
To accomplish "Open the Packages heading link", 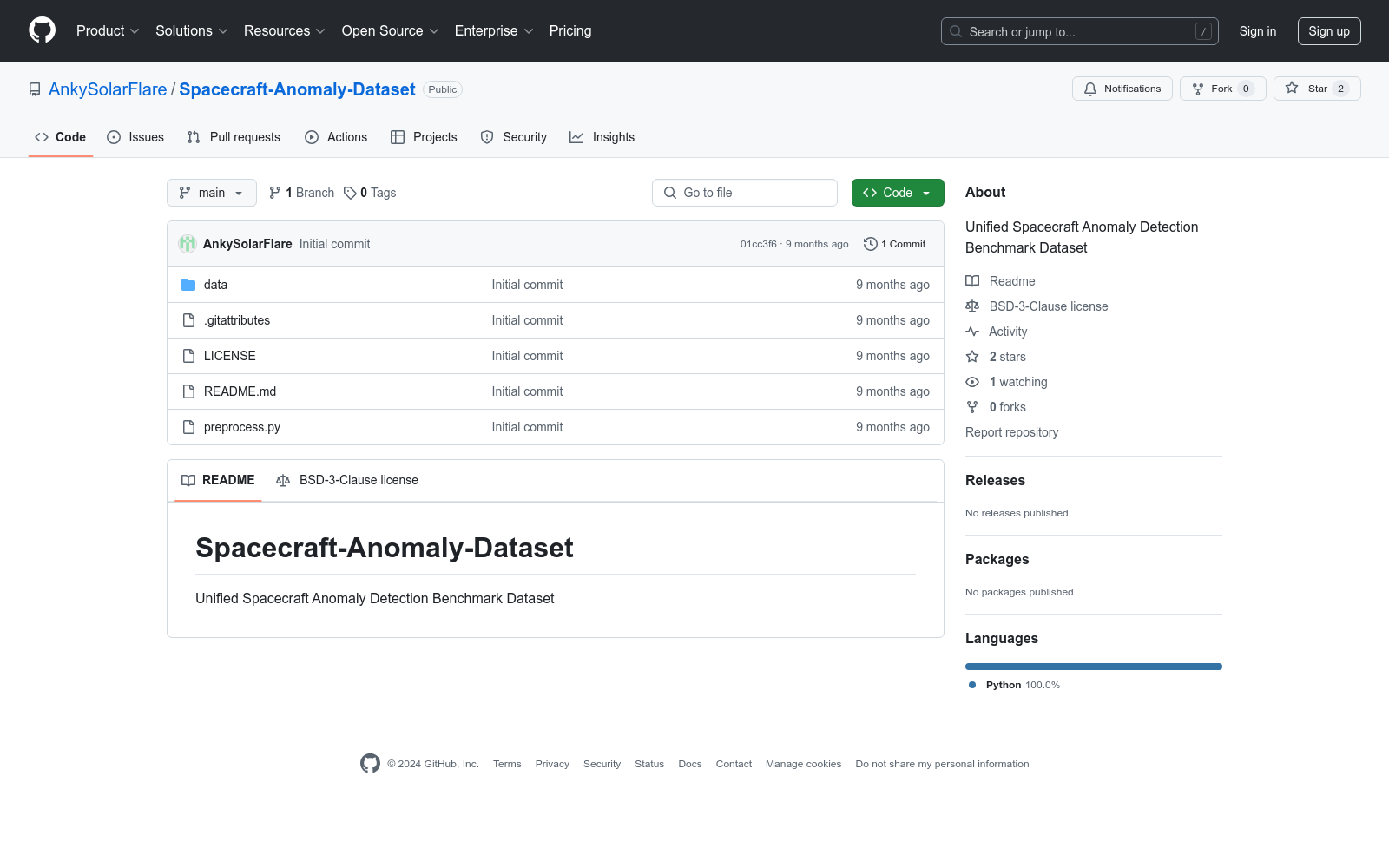I will click(997, 559).
